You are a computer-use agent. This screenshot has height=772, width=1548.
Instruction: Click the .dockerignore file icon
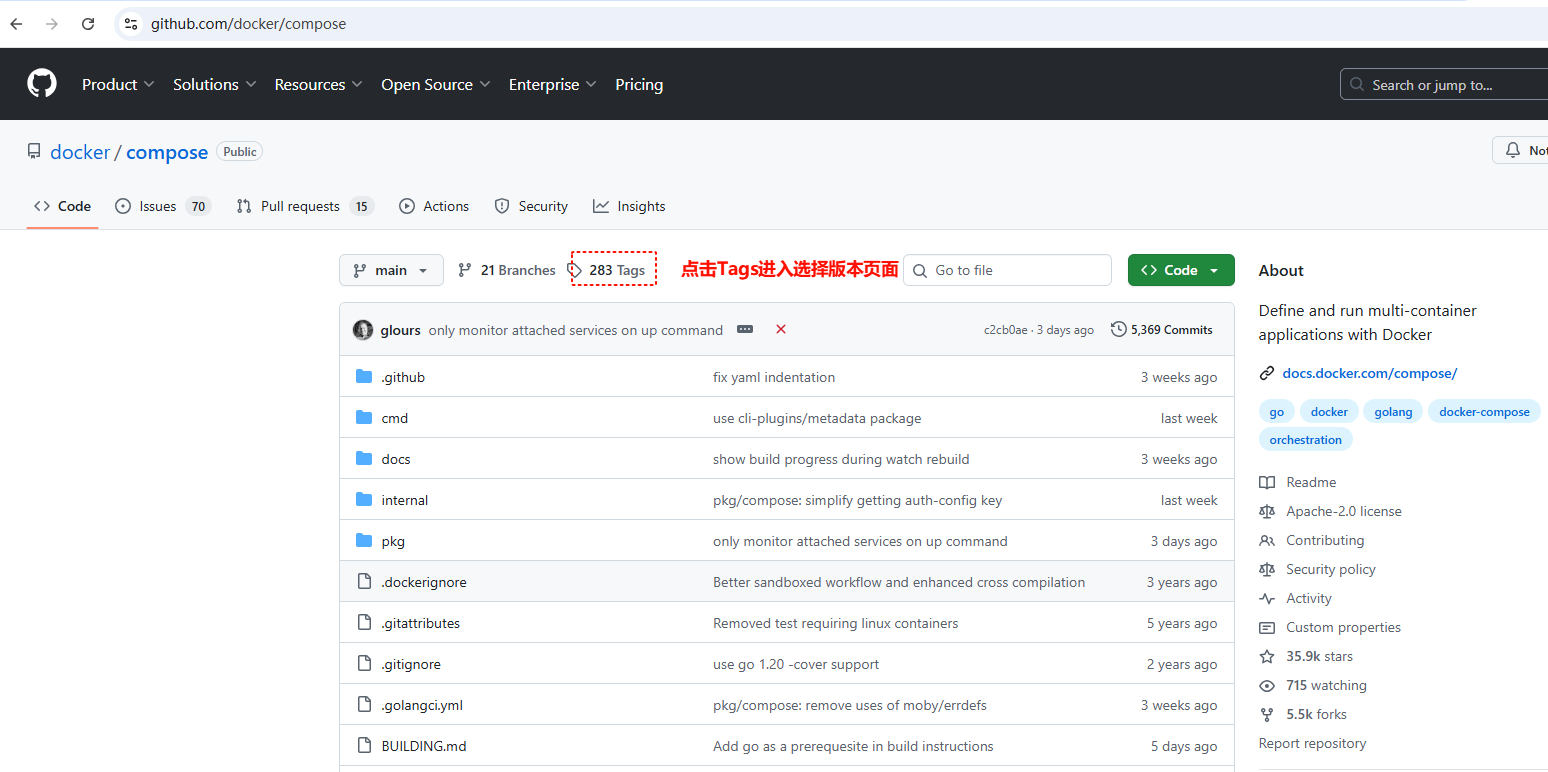[x=364, y=582]
